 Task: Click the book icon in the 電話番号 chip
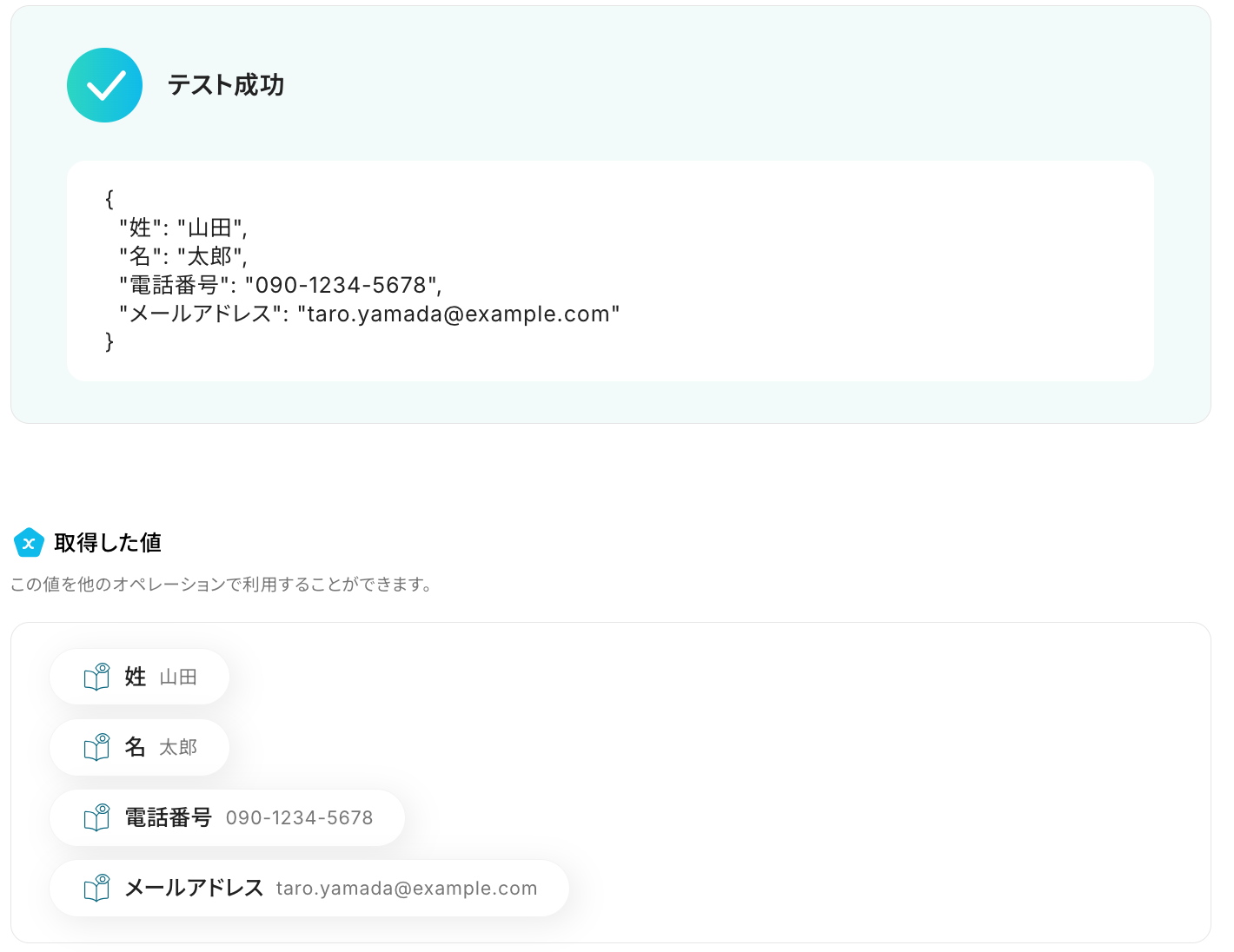click(96, 817)
